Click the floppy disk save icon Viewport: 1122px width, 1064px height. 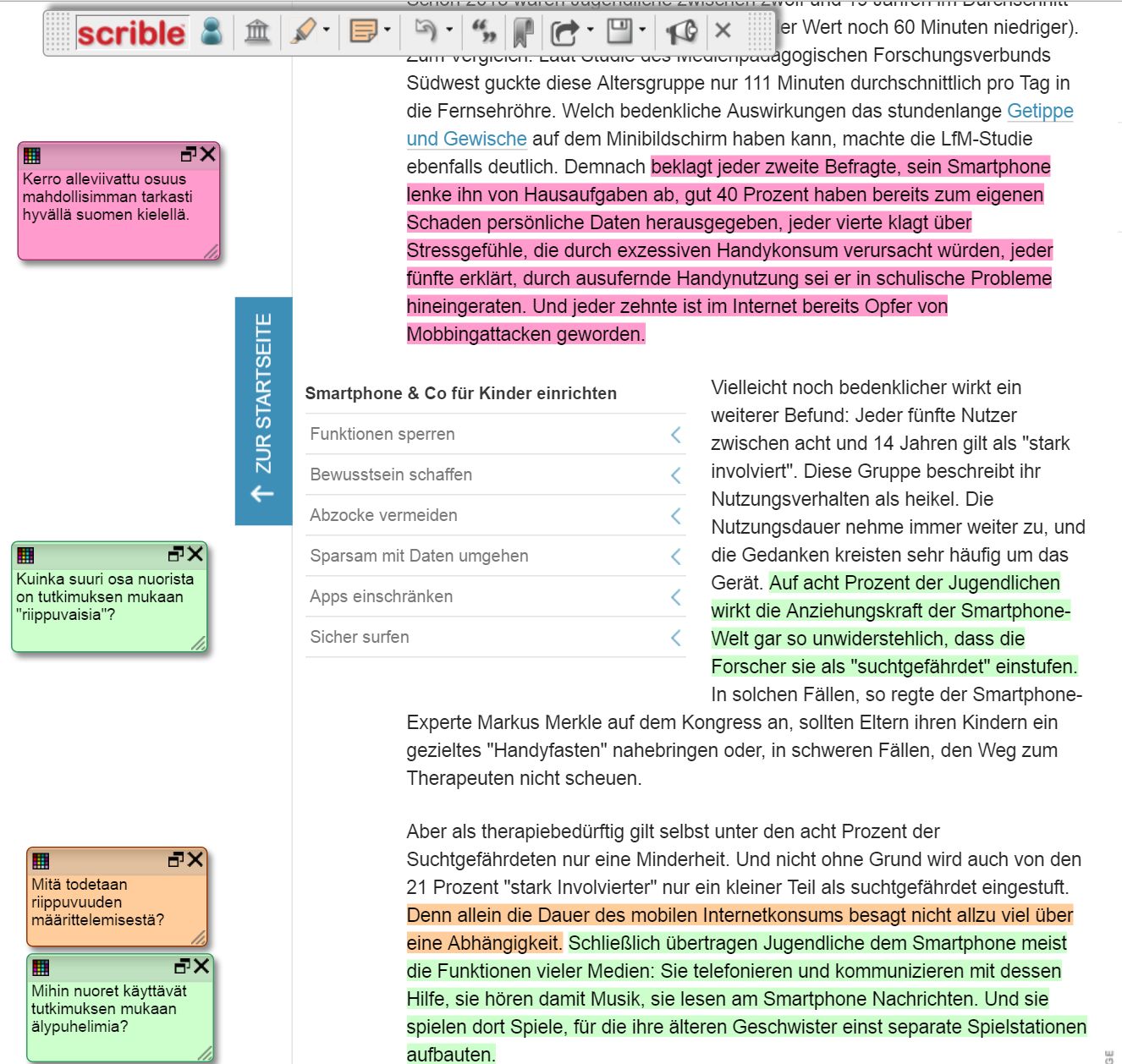click(x=620, y=32)
